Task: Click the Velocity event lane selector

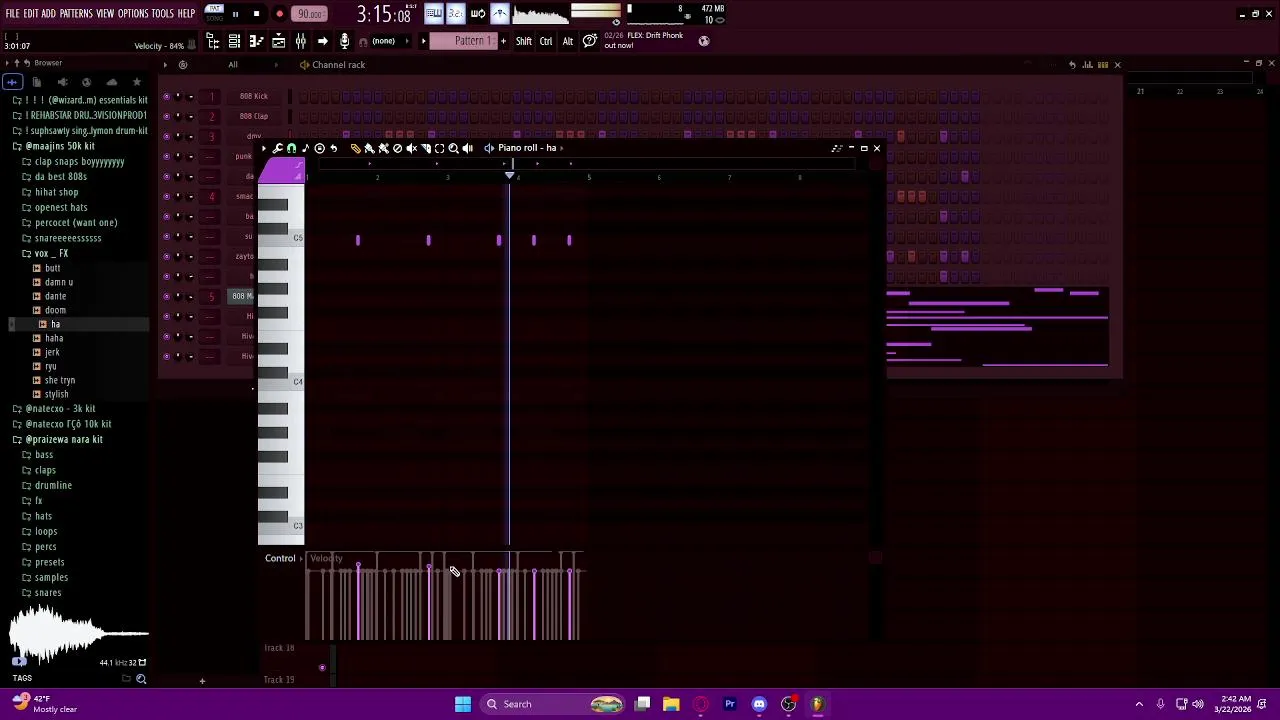Action: (x=326, y=558)
